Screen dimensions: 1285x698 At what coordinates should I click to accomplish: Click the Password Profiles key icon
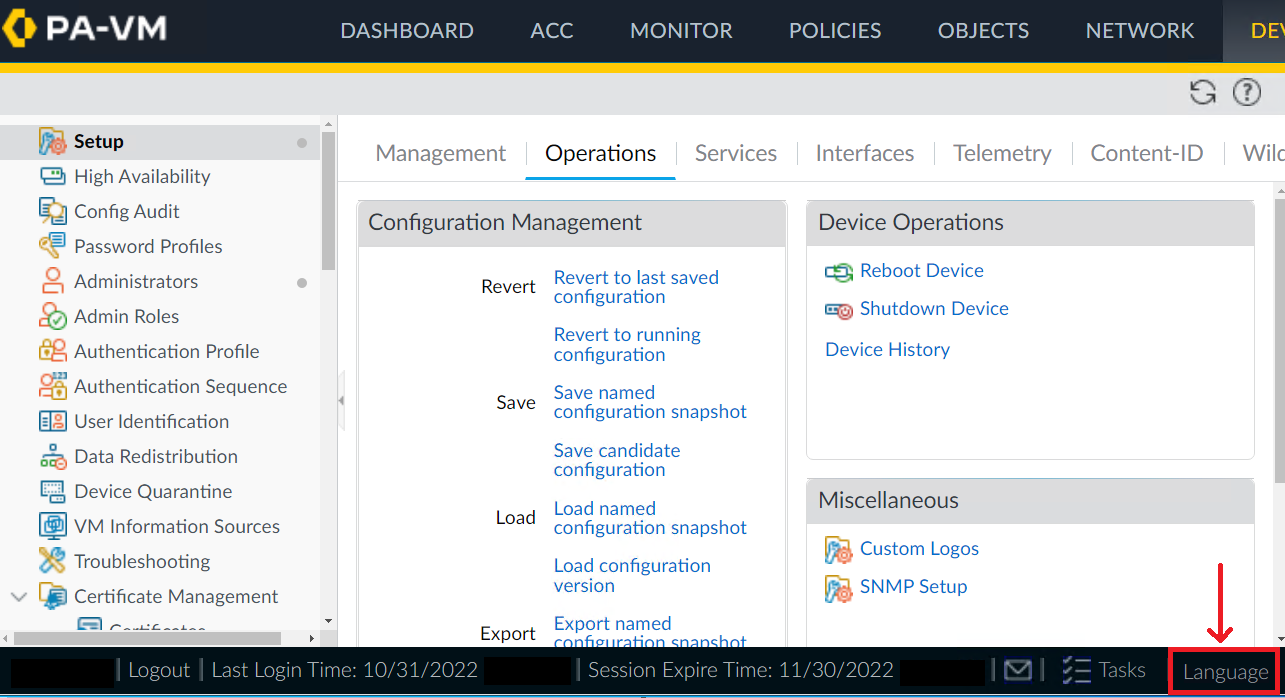click(x=52, y=246)
